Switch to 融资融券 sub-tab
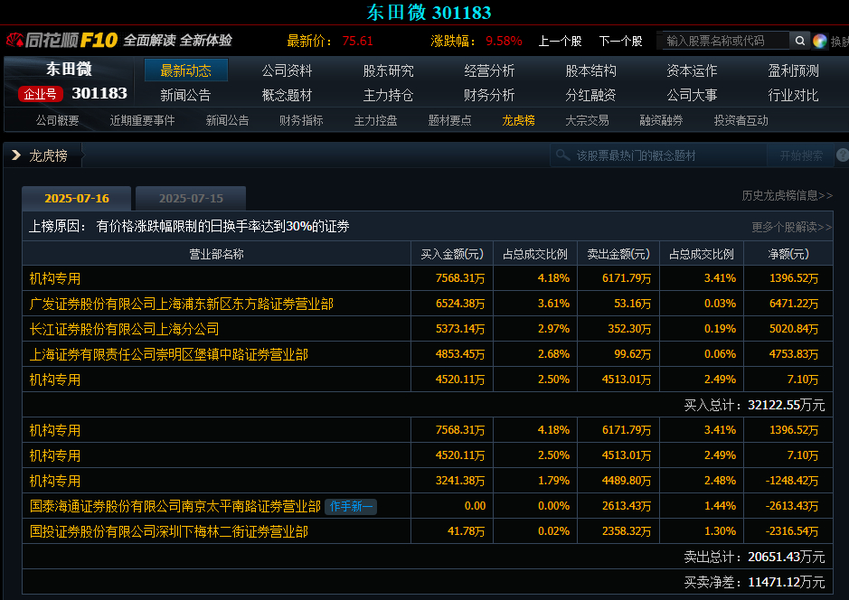The width and height of the screenshot is (849, 600). pyautogui.click(x=662, y=120)
